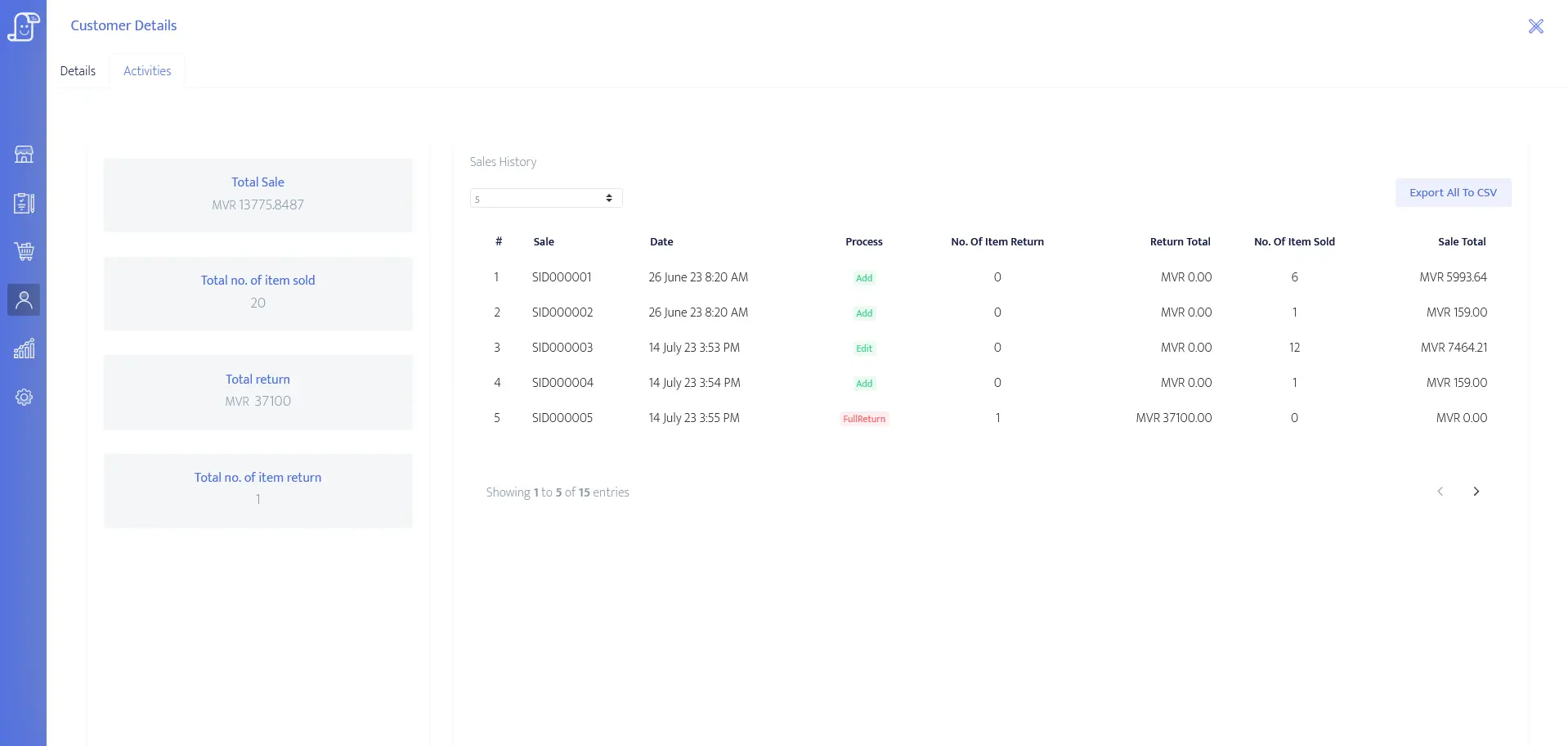The width and height of the screenshot is (1568, 746).
Task: Switch to the Activities tab
Action: (147, 71)
